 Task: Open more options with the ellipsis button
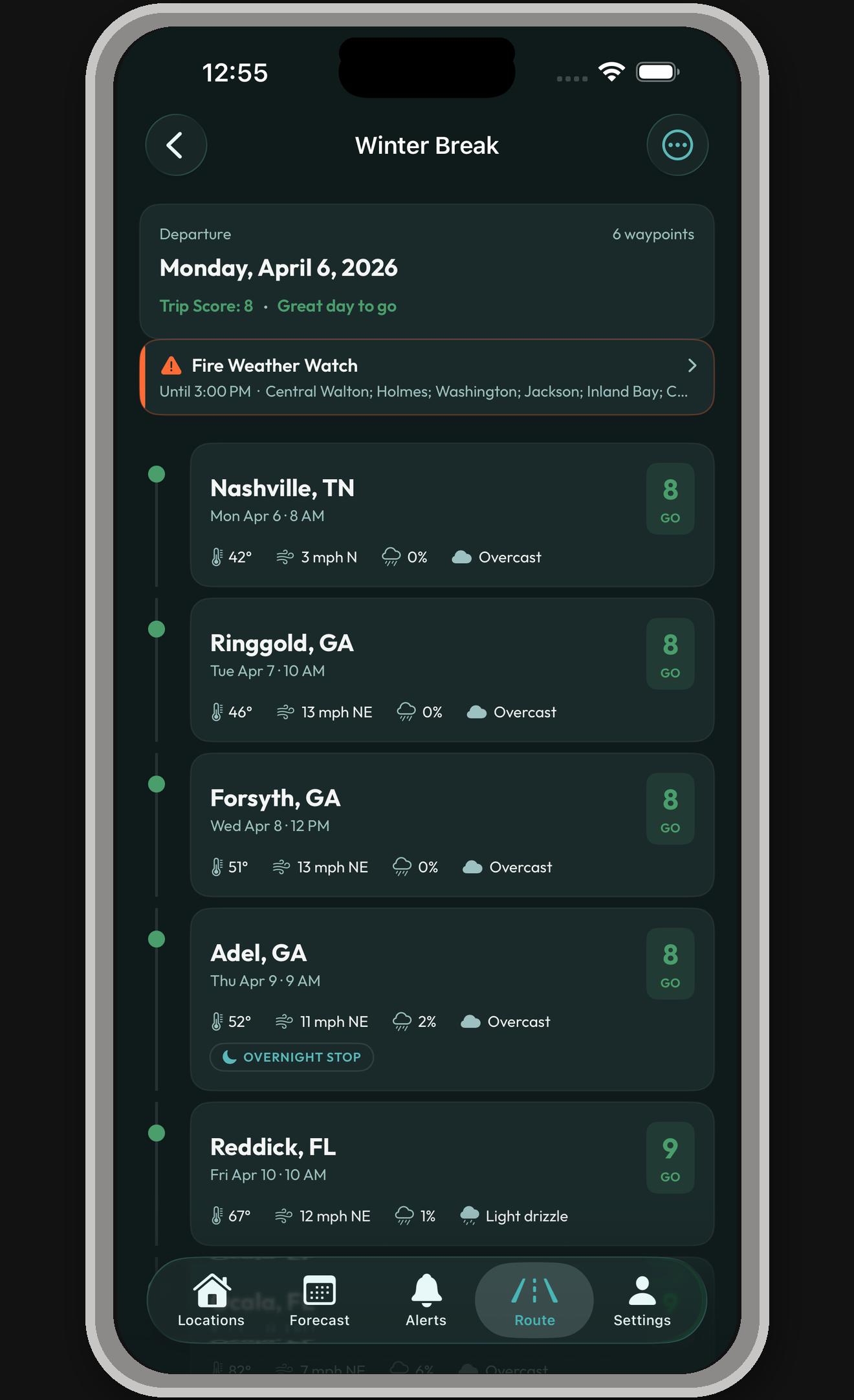[677, 145]
